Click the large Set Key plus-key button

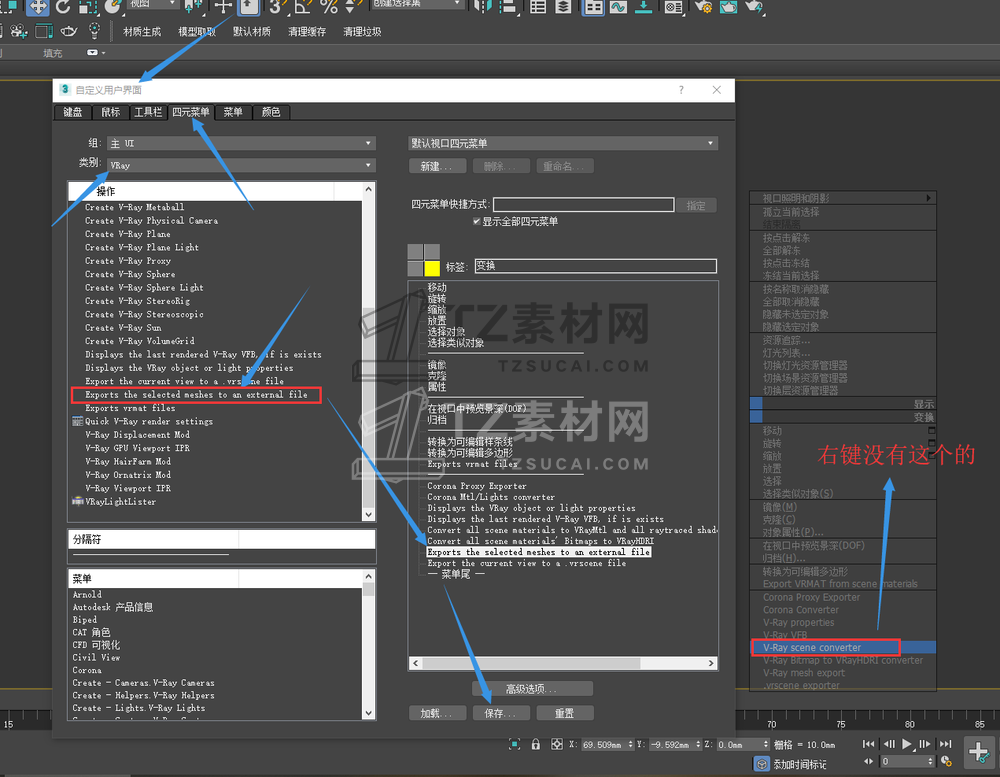979,751
